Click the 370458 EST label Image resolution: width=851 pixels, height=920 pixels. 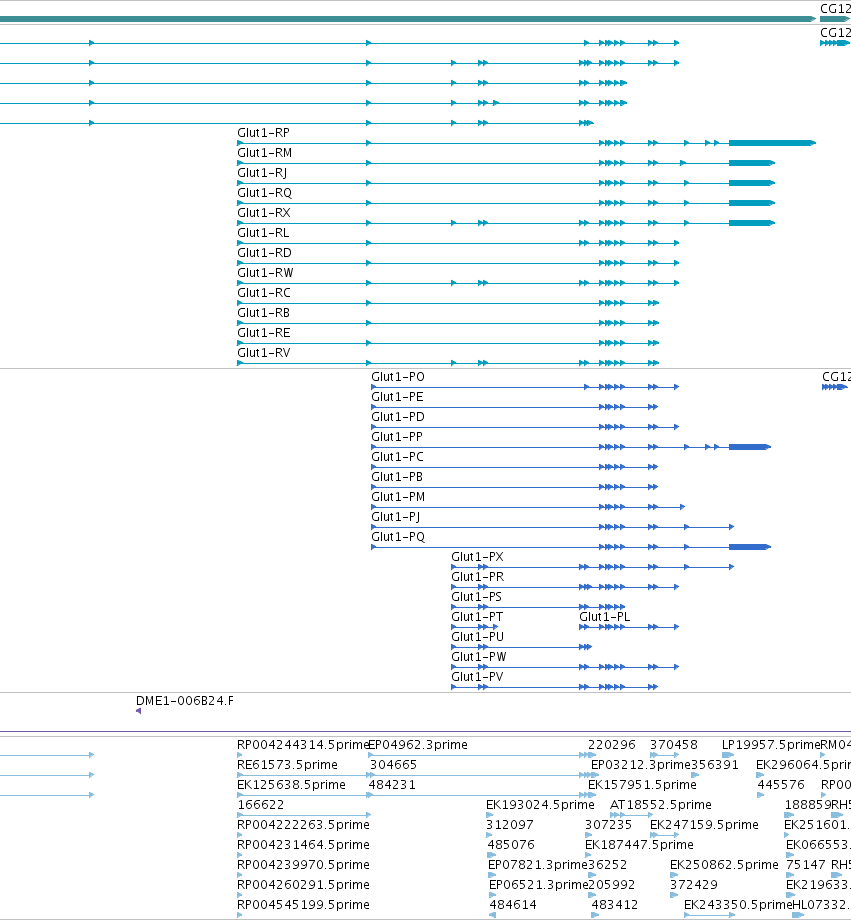674,745
